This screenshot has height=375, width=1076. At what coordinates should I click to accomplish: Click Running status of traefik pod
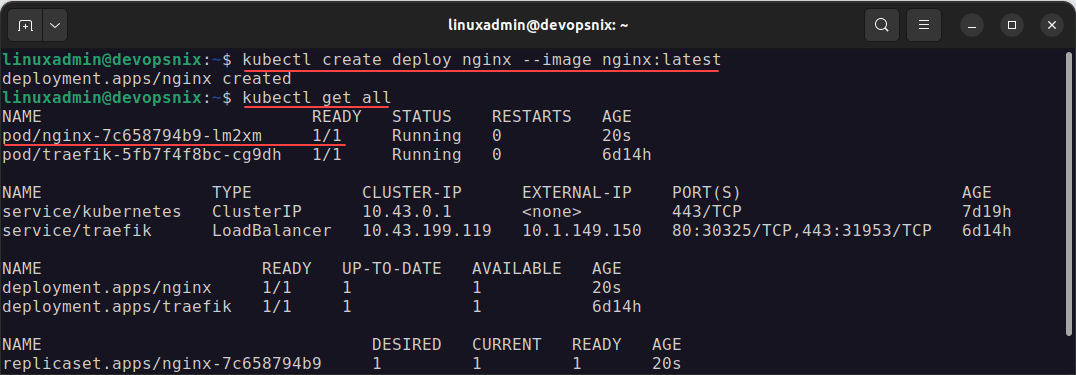click(x=426, y=155)
